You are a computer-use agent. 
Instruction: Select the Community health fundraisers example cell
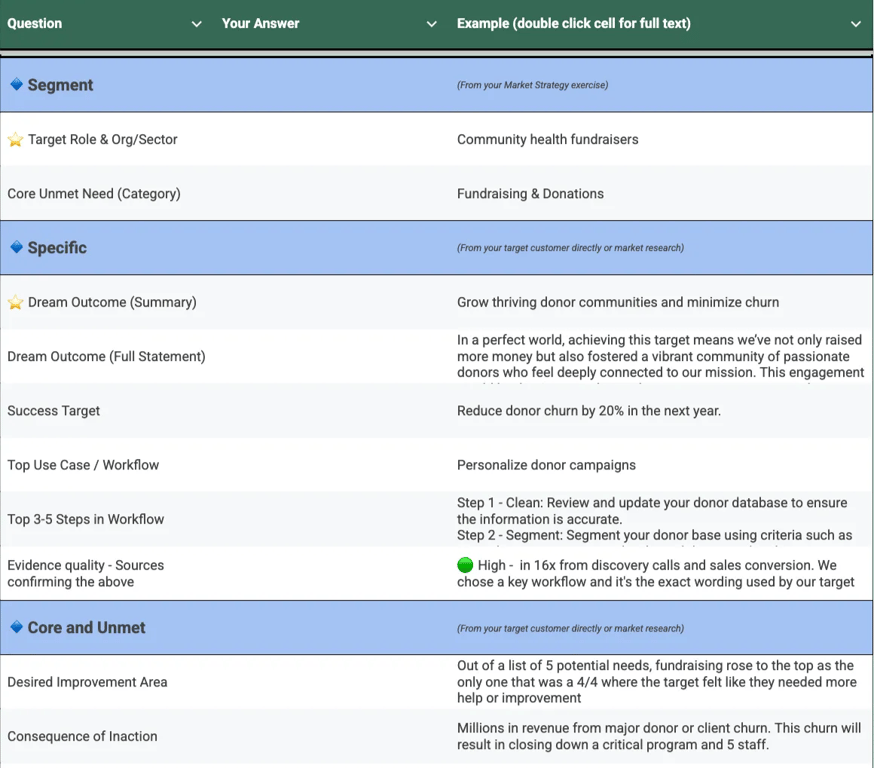point(548,140)
